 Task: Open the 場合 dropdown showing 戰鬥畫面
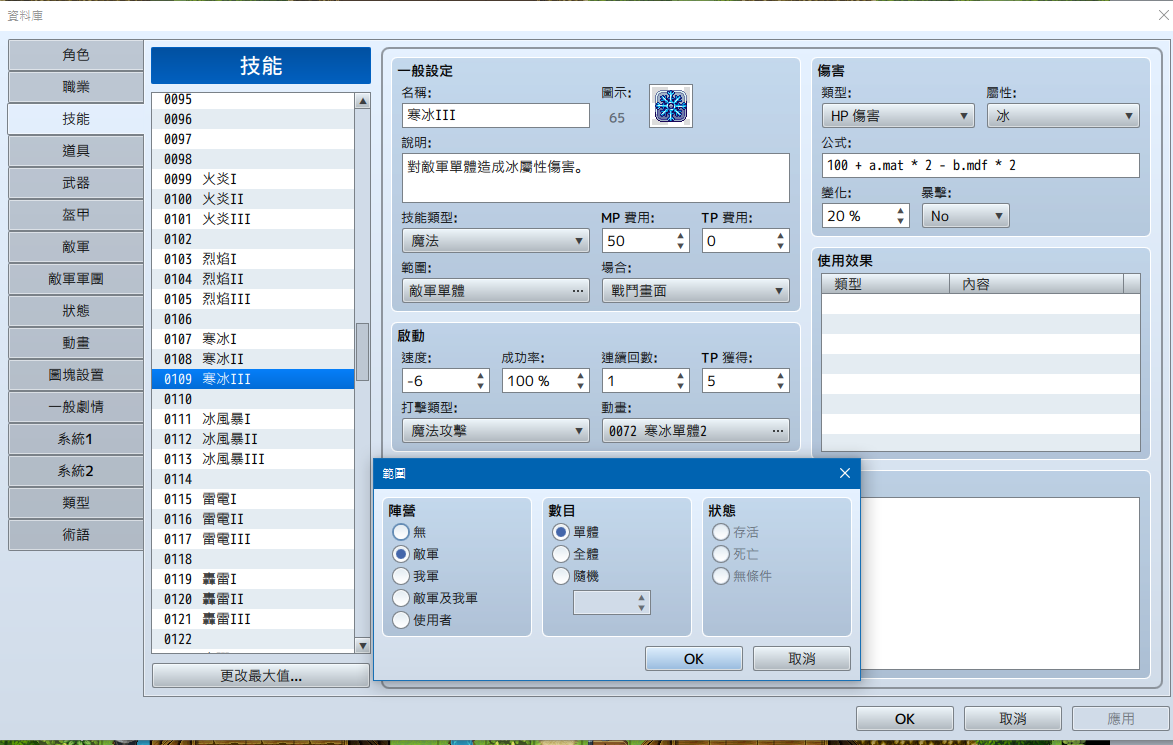tap(695, 290)
